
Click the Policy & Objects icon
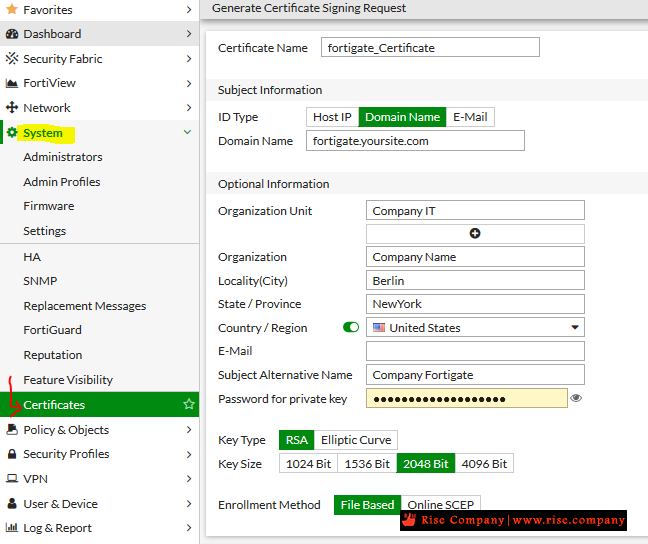[x=12, y=429]
